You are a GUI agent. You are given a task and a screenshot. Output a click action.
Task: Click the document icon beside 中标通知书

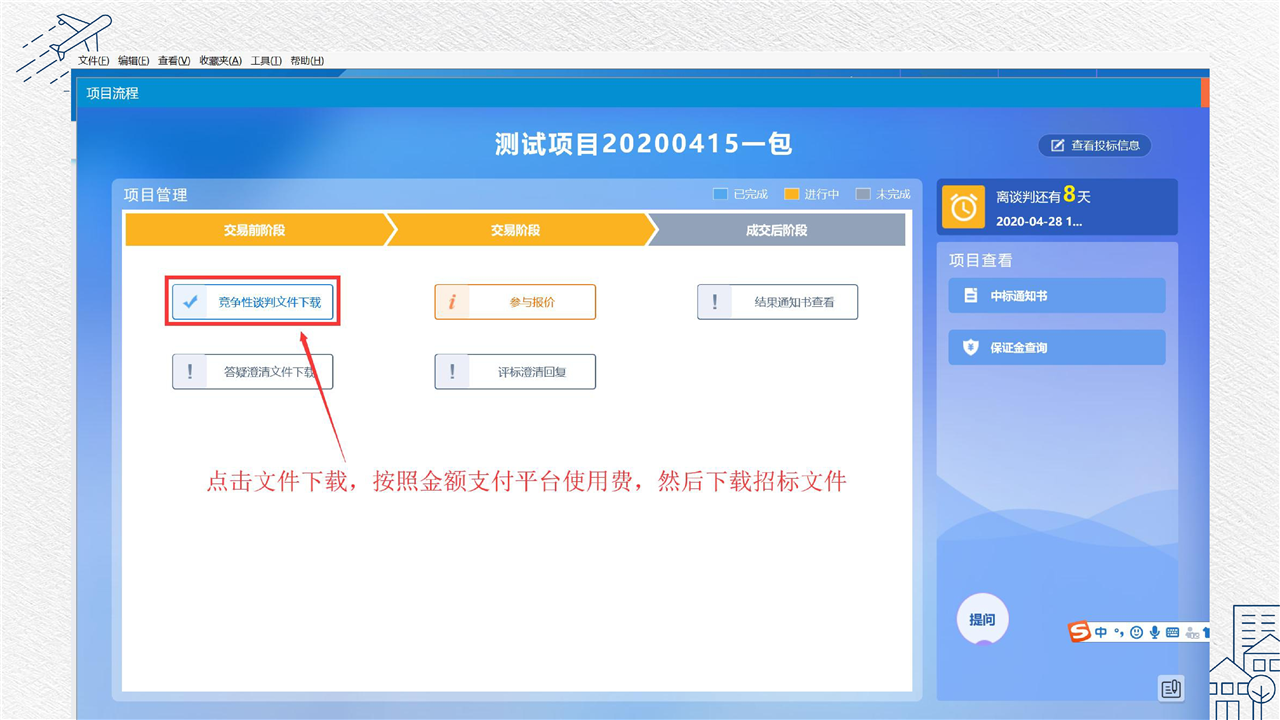pyautogui.click(x=970, y=296)
